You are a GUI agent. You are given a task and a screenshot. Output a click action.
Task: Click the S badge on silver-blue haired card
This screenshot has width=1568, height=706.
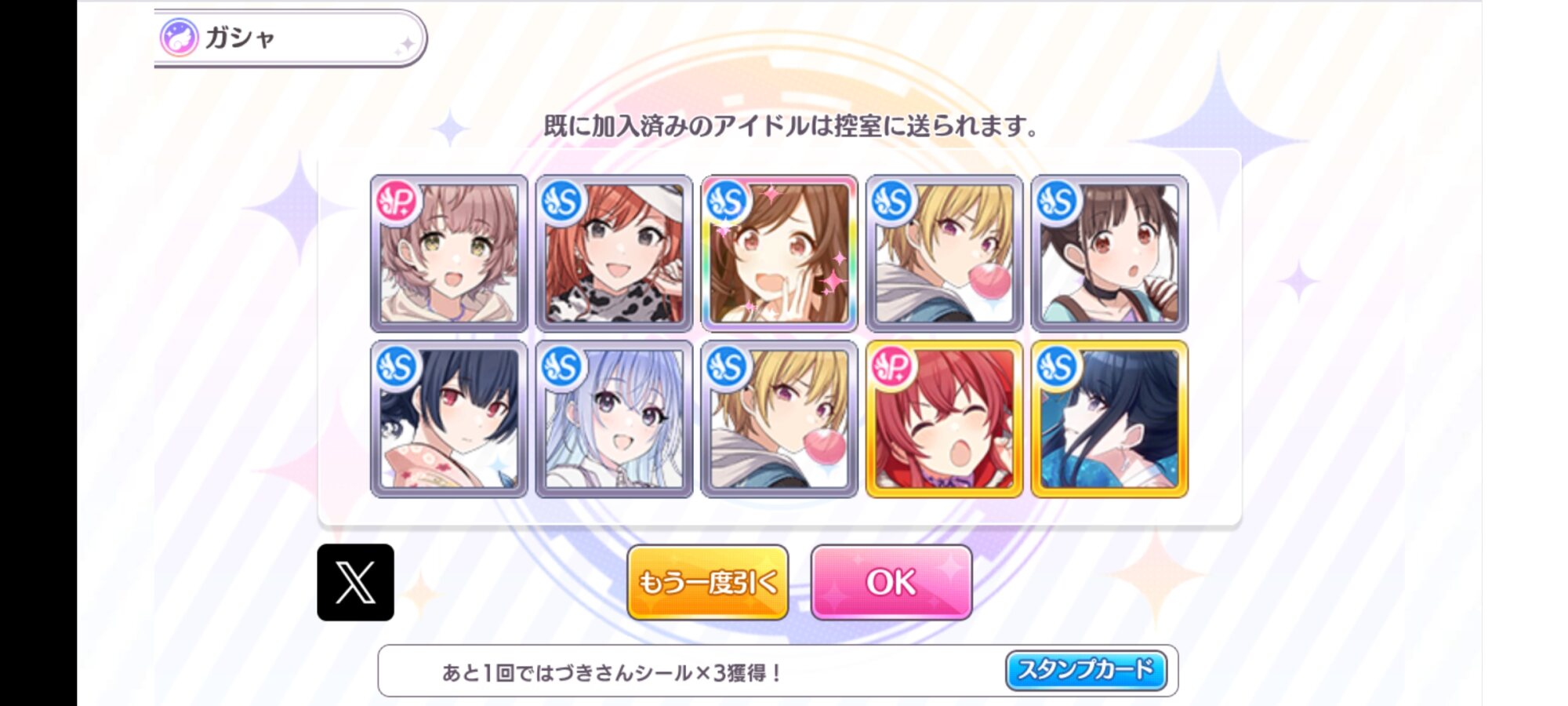click(562, 367)
